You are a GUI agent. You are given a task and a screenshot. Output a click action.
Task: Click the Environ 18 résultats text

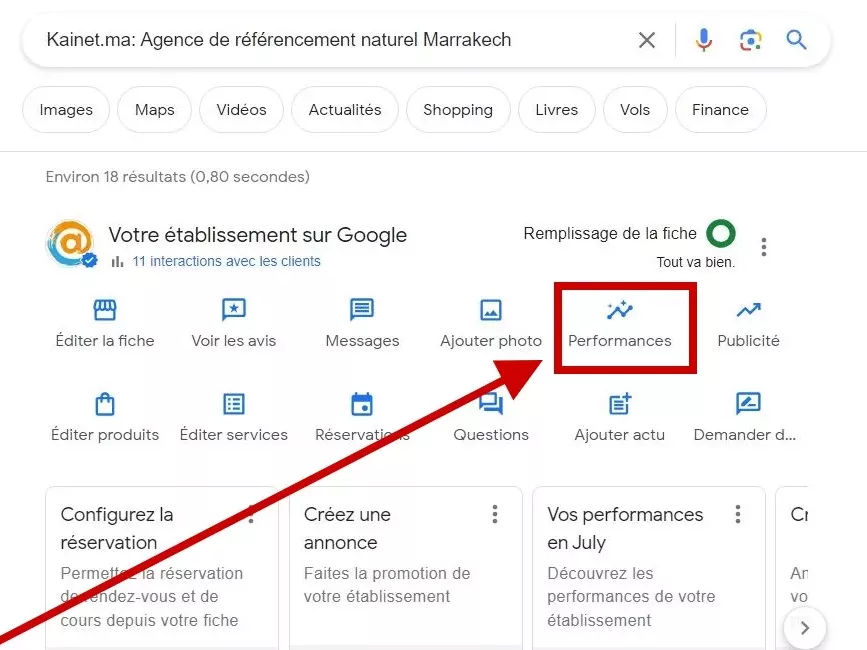coord(177,177)
